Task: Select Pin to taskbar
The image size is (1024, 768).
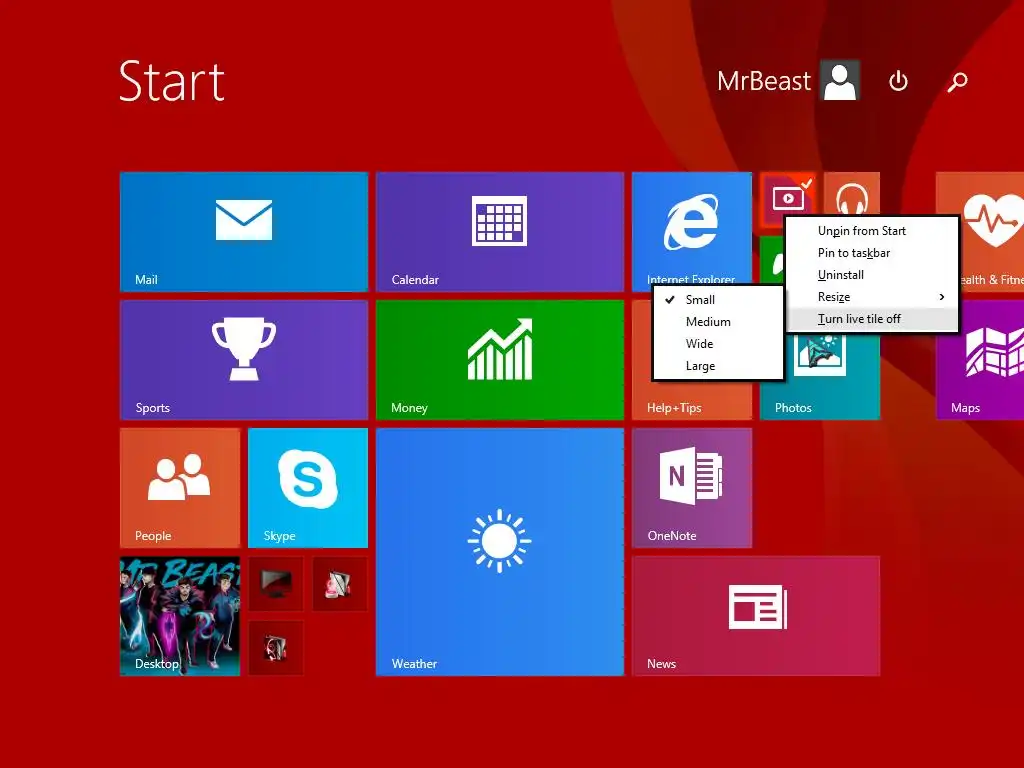Action: point(872,253)
